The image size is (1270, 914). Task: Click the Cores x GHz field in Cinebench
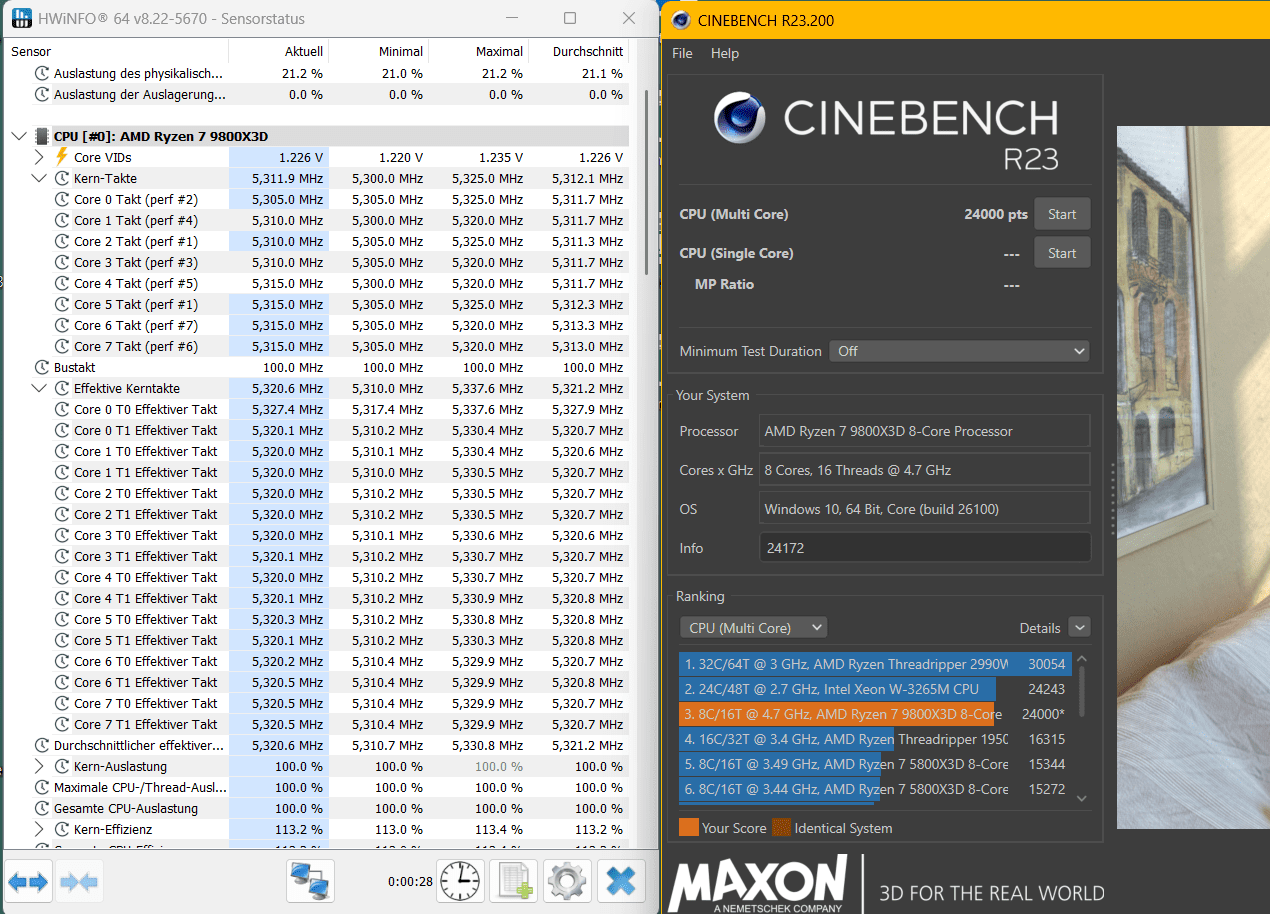[x=925, y=470]
